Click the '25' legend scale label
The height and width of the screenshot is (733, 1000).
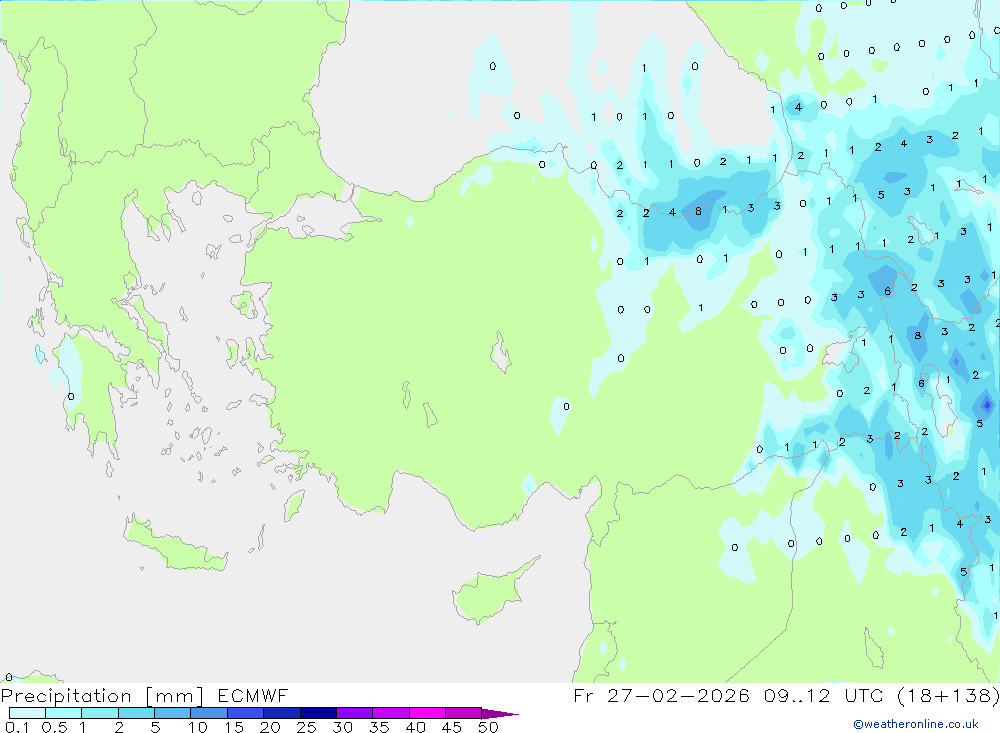(307, 727)
